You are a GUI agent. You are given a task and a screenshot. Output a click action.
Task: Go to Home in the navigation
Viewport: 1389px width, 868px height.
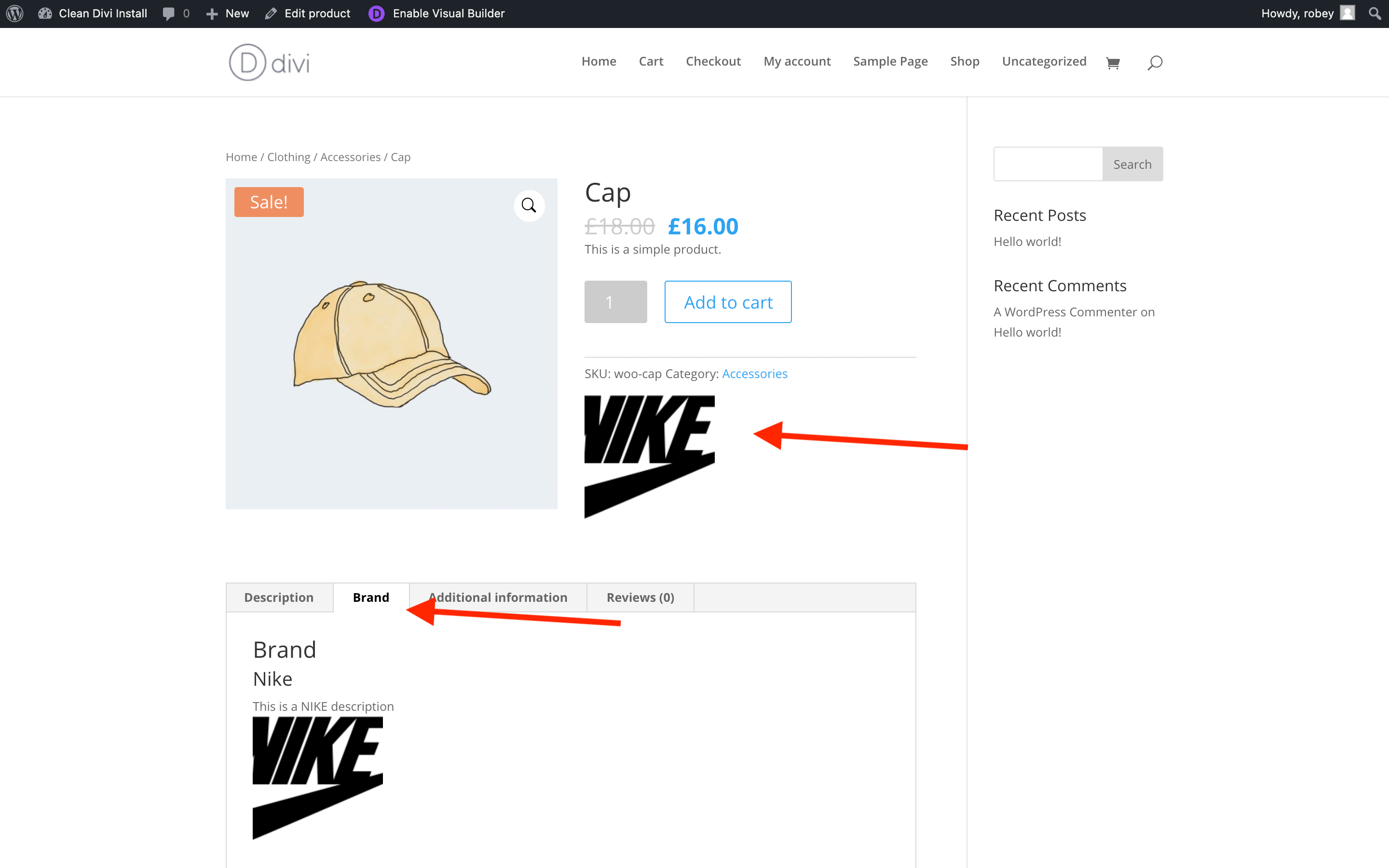coord(599,61)
